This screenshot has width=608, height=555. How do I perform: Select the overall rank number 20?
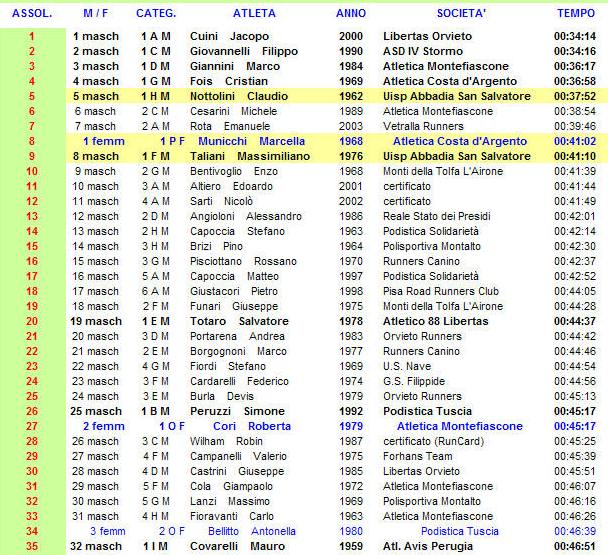32,322
